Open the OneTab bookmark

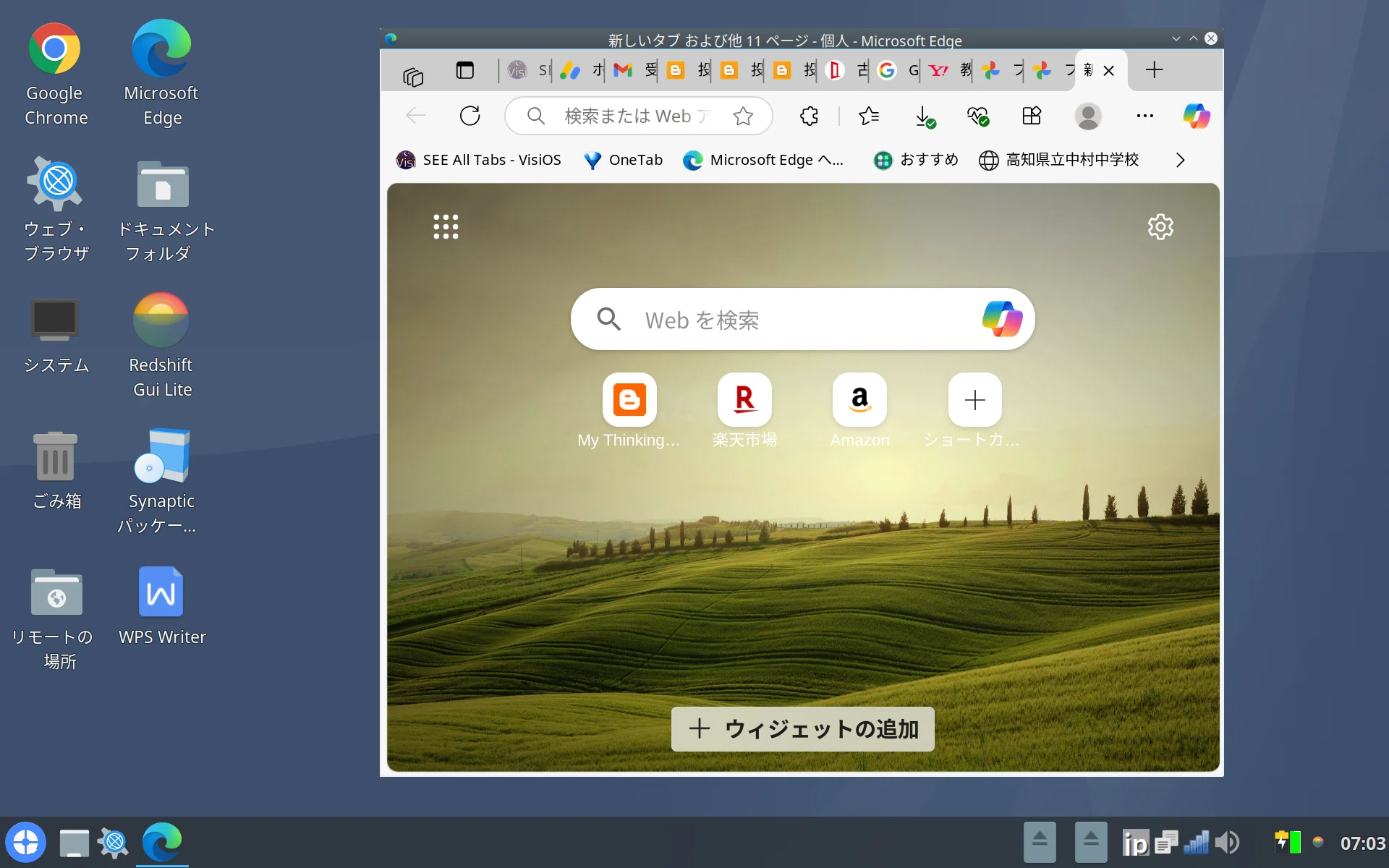pos(623,160)
